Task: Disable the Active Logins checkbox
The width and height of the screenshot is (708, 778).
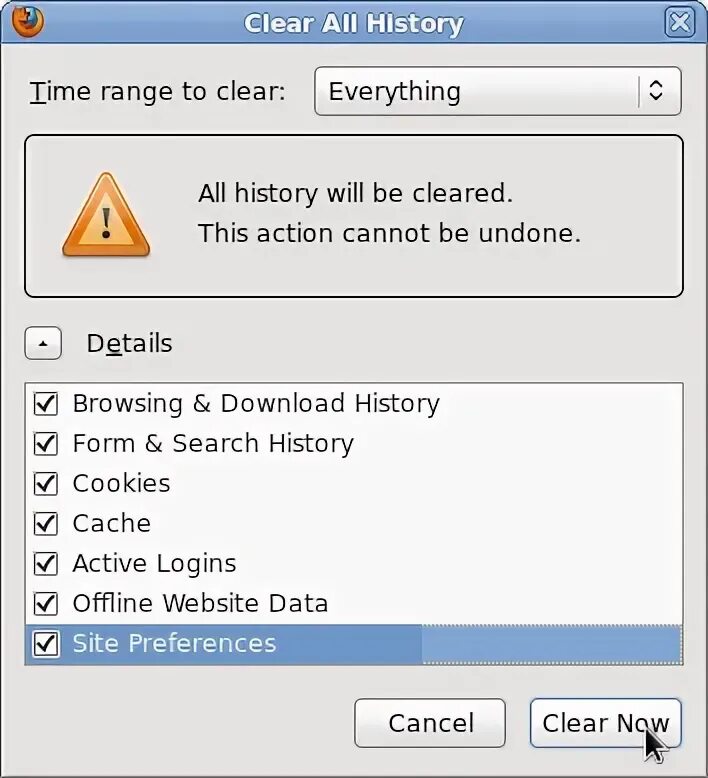Action: point(46,564)
